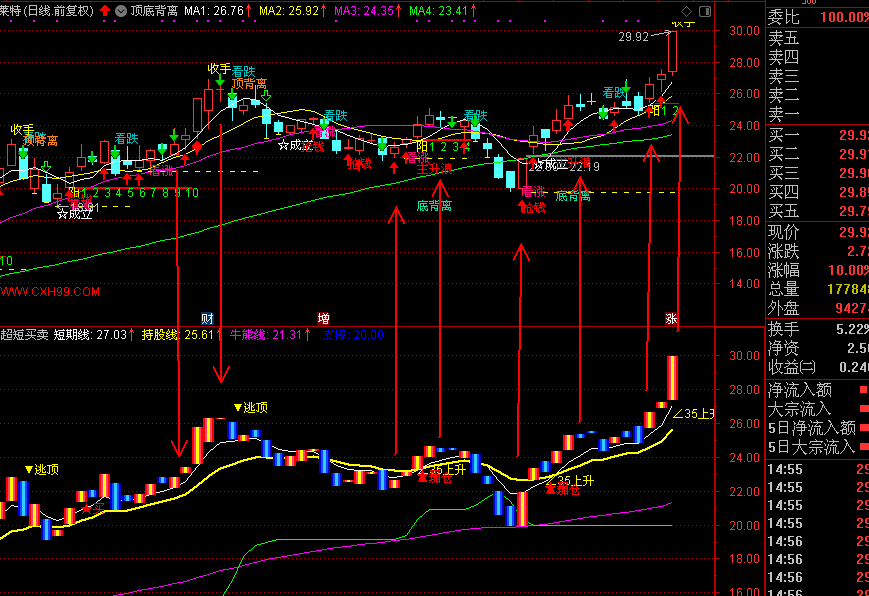Image resolution: width=869 pixels, height=596 pixels.
Task: Click the 涨 marker on timeline
Action: pos(671,317)
